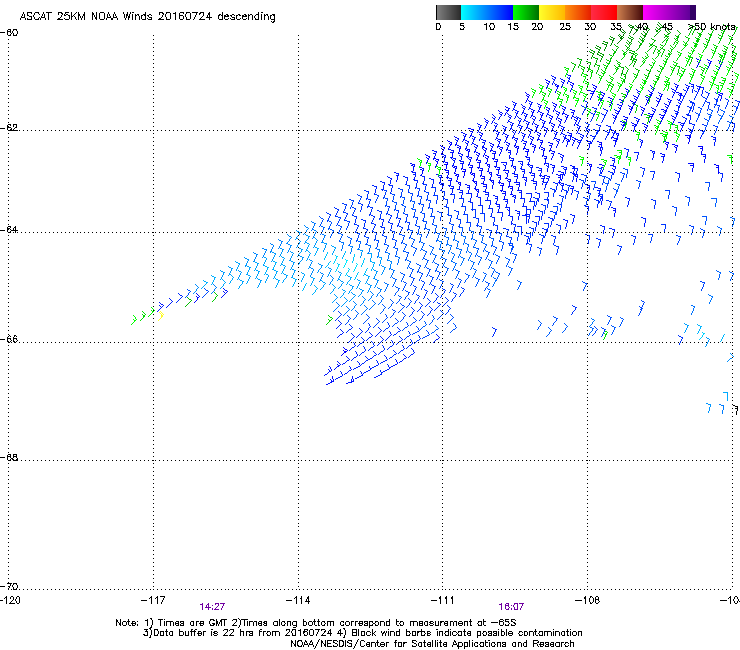Click the -62 latitude axis label
740x650 pixels.
(x=9, y=128)
